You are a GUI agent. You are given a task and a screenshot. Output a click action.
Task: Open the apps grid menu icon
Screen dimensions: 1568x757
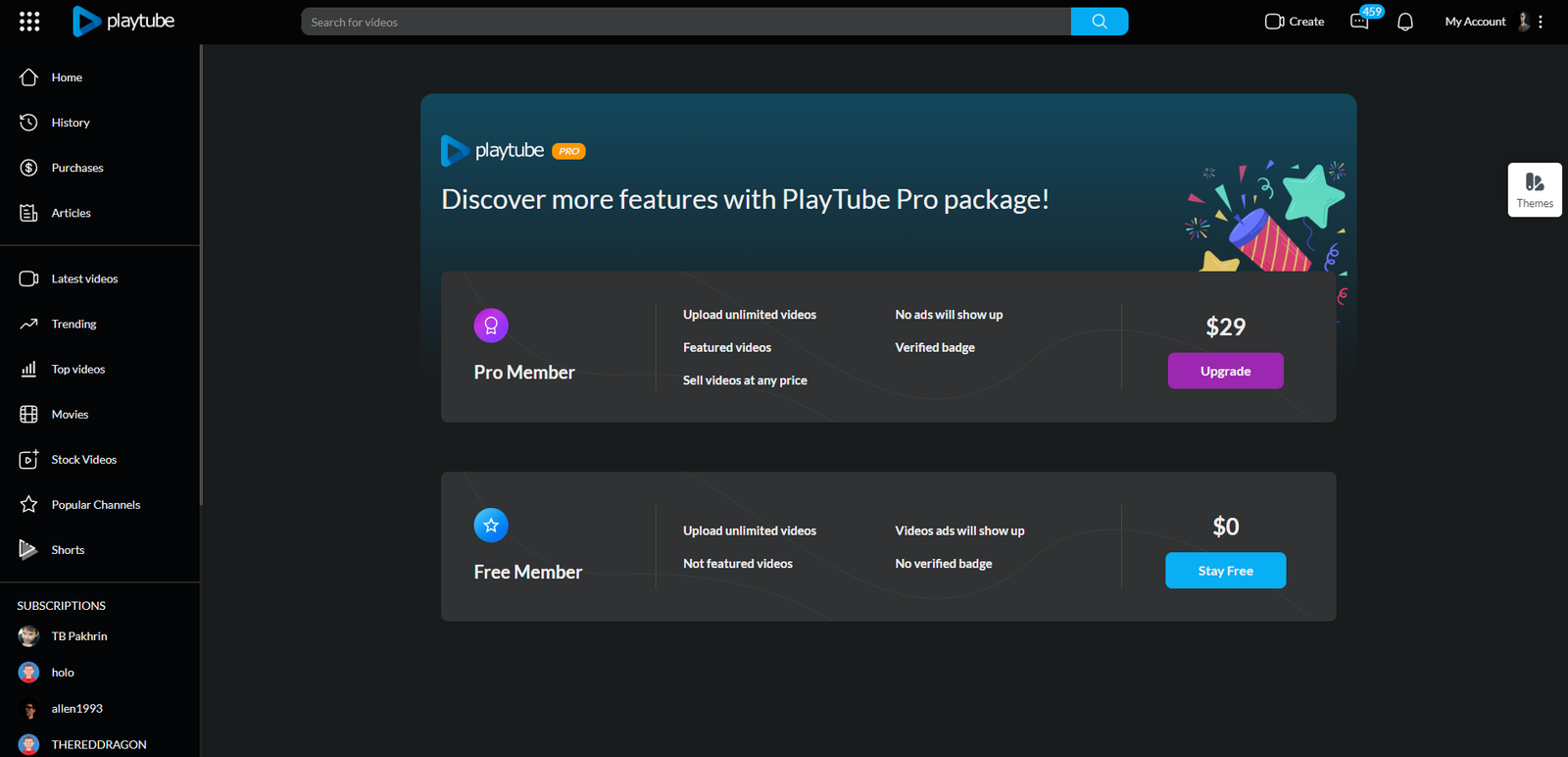coord(29,22)
